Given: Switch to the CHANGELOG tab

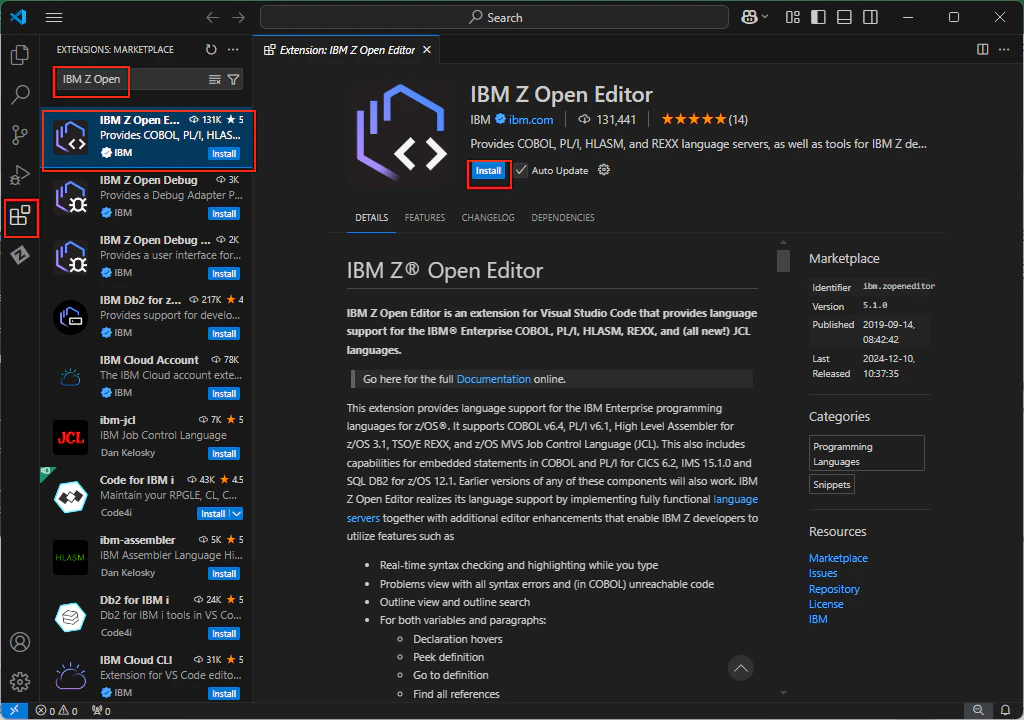Looking at the screenshot, I should pyautogui.click(x=488, y=218).
